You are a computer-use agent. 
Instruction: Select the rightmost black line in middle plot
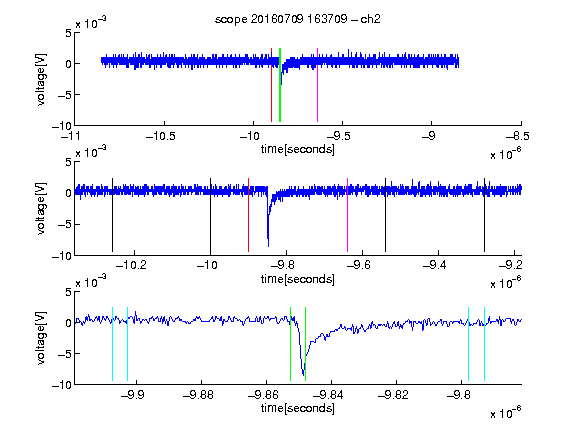pos(485,215)
